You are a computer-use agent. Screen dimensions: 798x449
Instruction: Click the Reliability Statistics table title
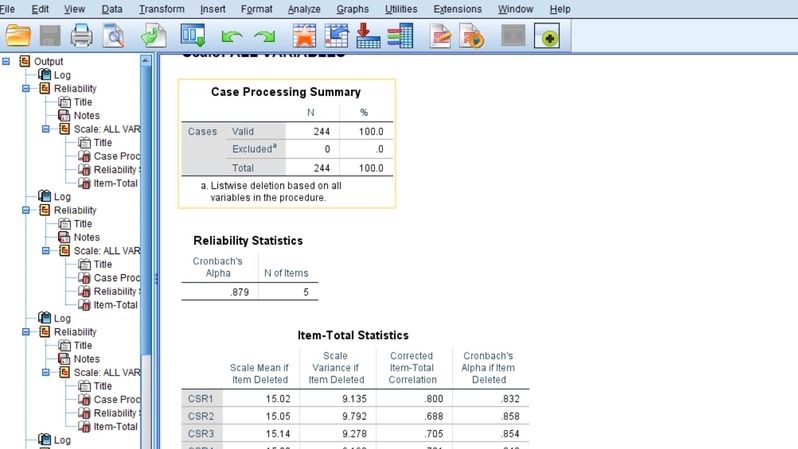click(248, 241)
